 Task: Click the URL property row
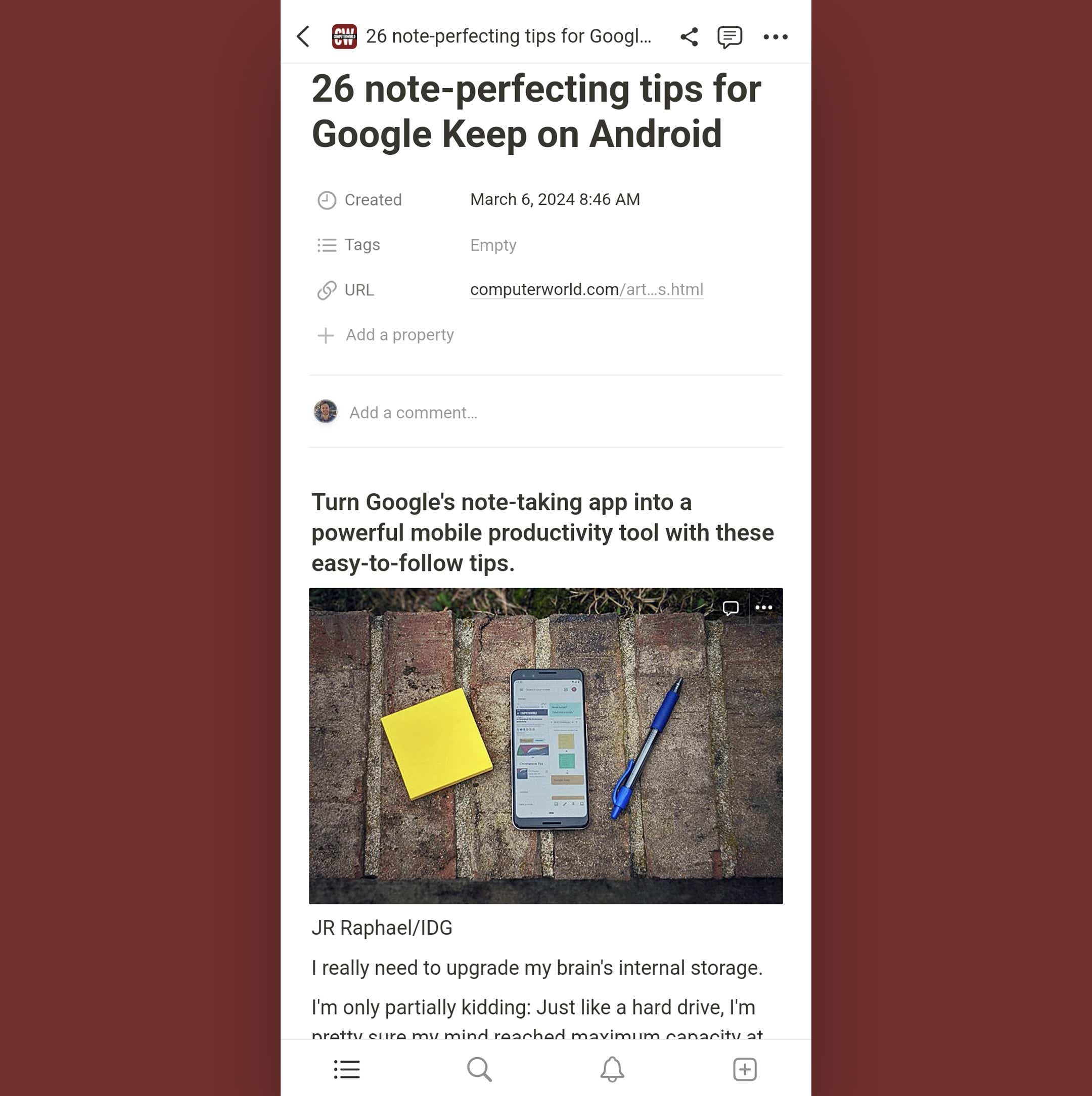pos(546,290)
